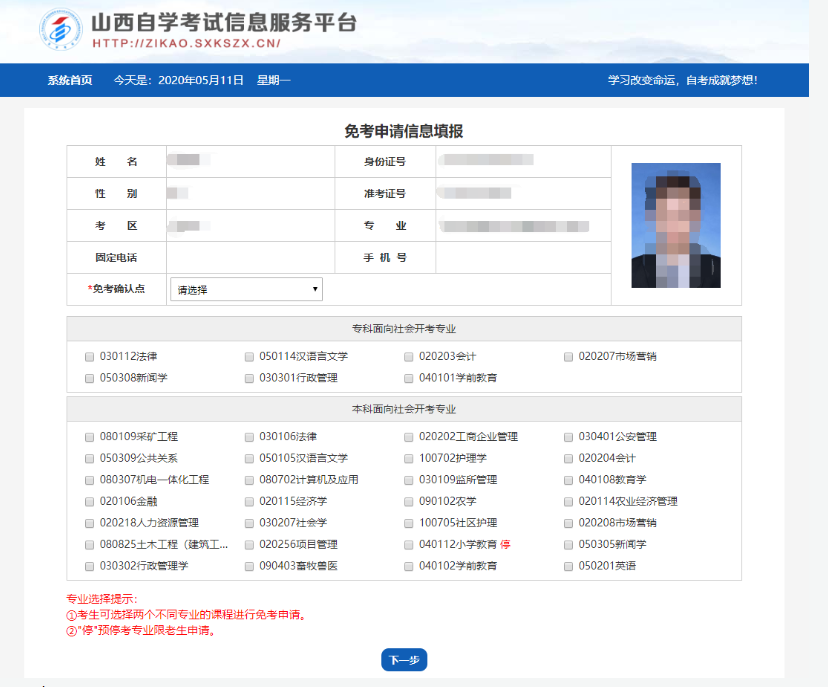The height and width of the screenshot is (687, 828).
Task: Select the 080825土木工程 checkbox
Action: [89, 545]
